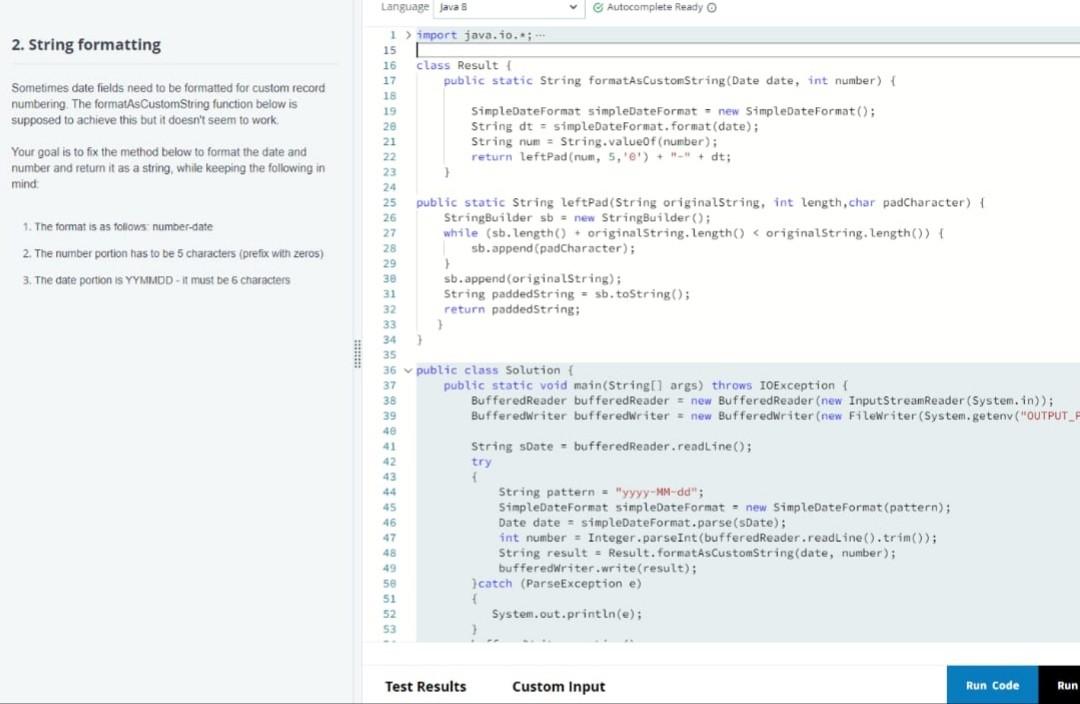The image size is (1080, 704).
Task: Collapse the Solution class fold arrow
Action: pos(408,370)
